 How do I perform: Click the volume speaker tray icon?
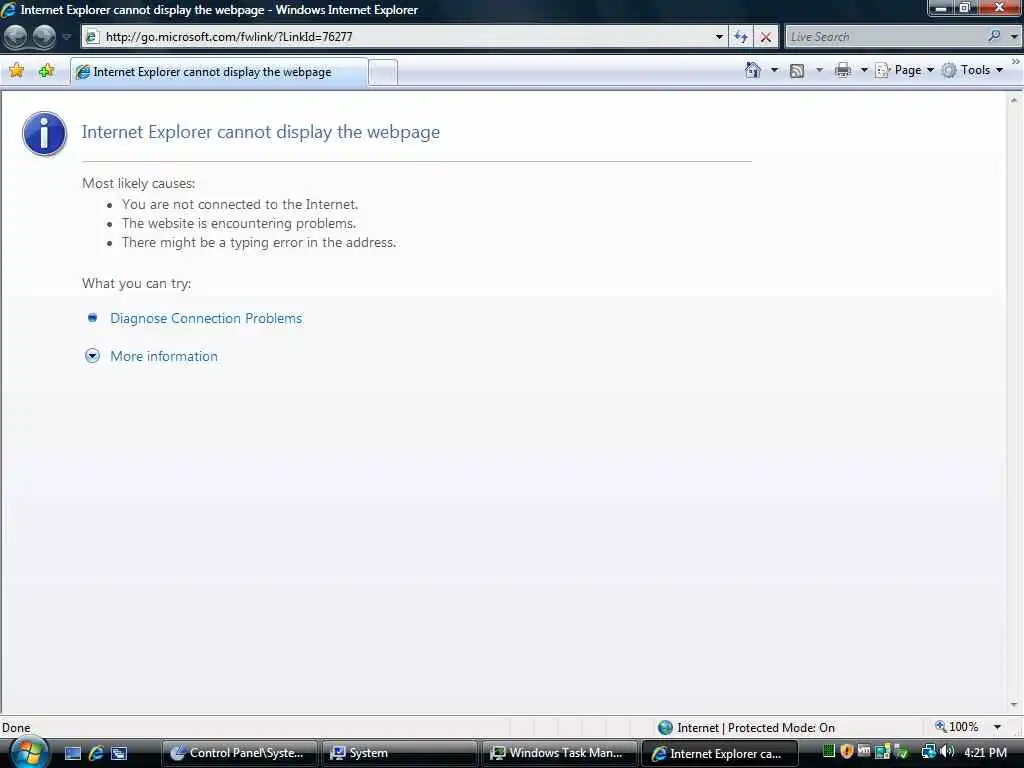(x=946, y=752)
